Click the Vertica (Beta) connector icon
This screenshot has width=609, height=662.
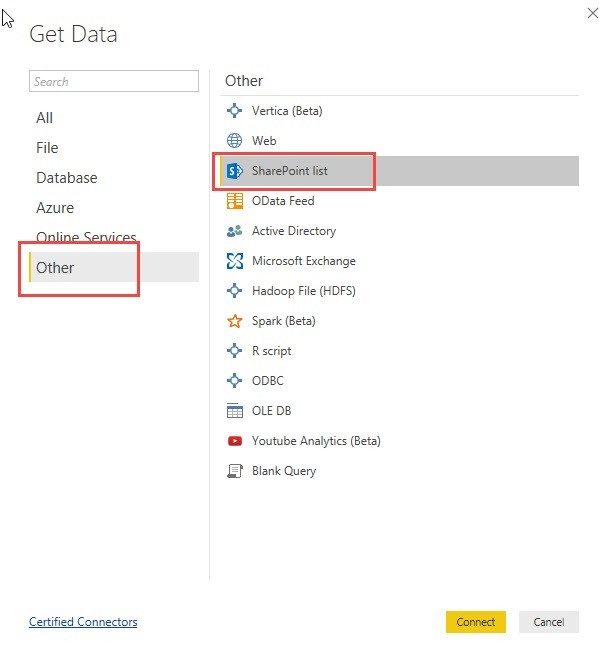tap(234, 111)
